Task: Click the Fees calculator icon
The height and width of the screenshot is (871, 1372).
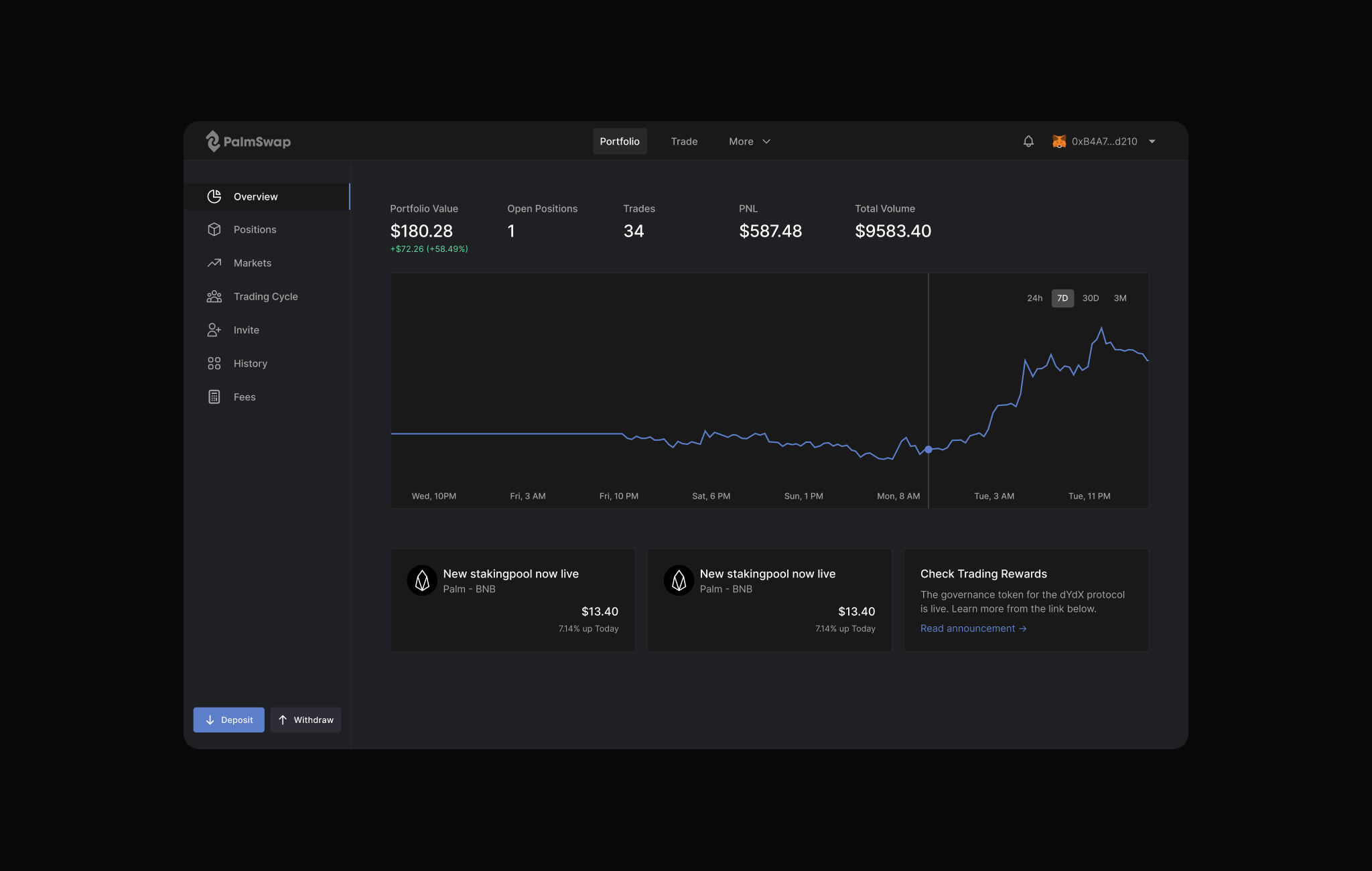Action: tap(214, 397)
